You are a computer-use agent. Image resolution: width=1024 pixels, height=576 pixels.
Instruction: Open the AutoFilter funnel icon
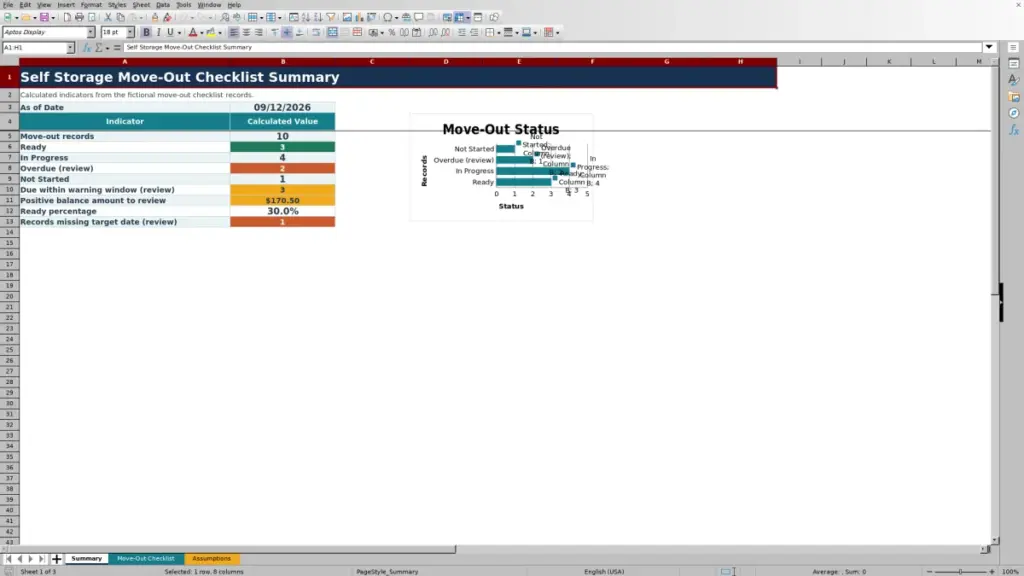point(331,18)
